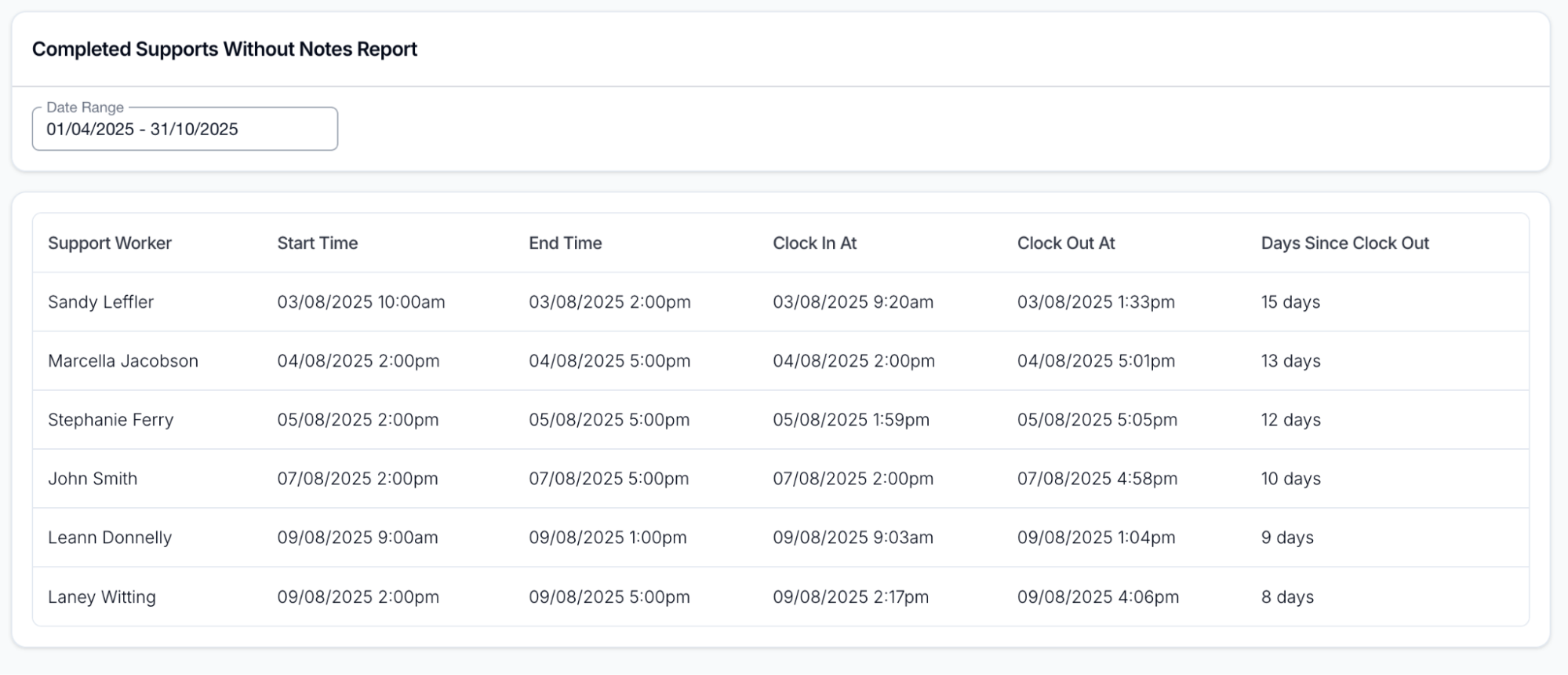
Task: Choose the Laney Witting worker name
Action: [x=102, y=597]
